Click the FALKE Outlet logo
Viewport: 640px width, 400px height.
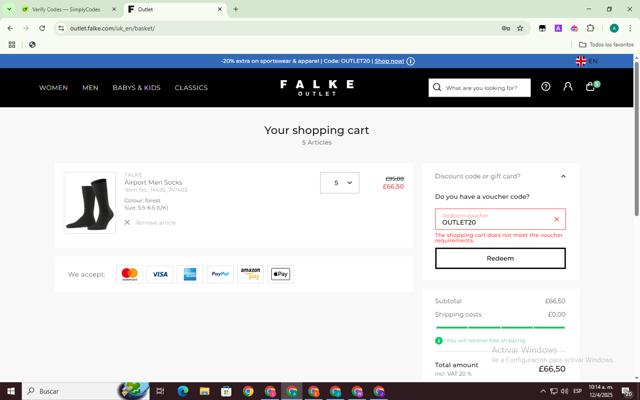[317, 87]
